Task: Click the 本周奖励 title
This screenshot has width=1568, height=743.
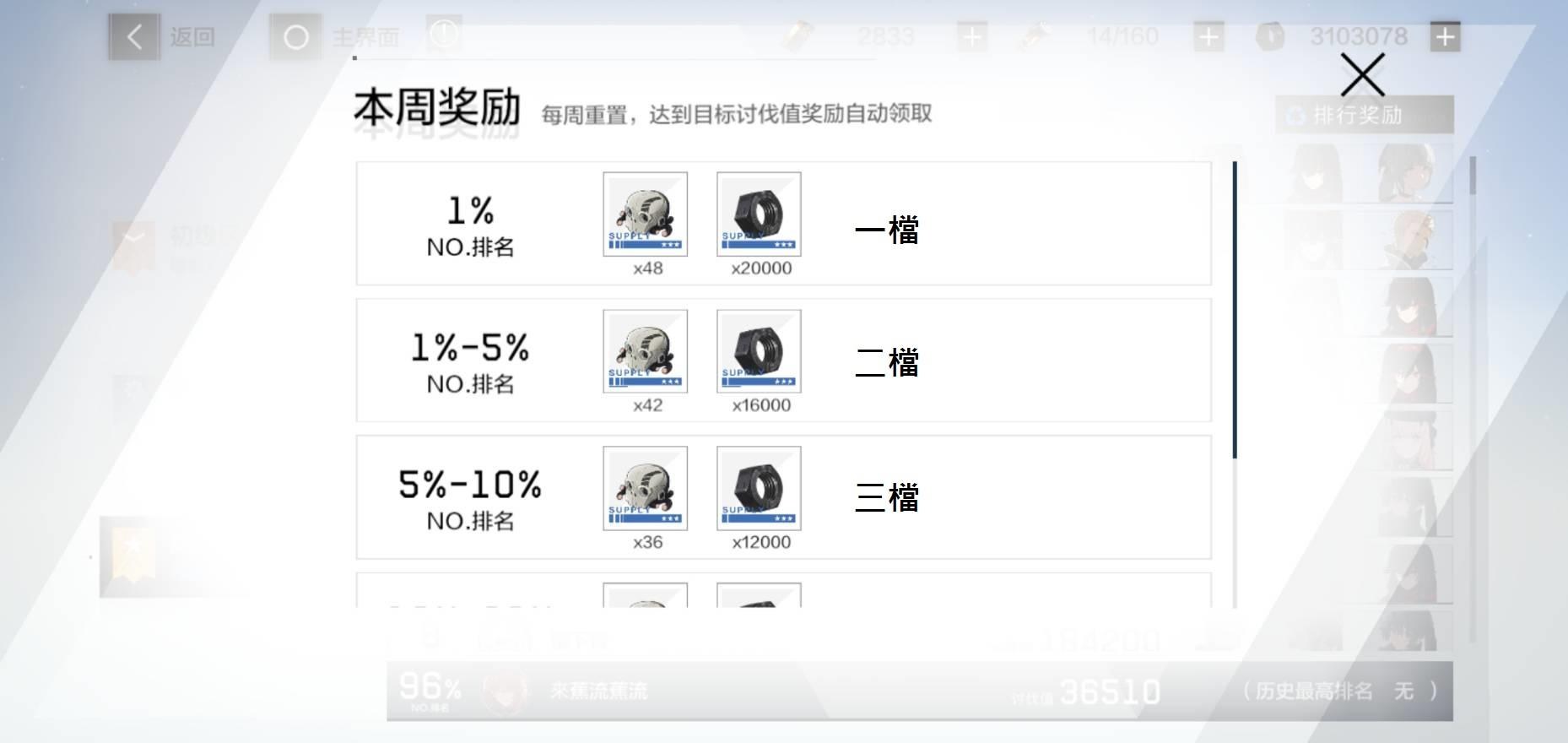Action: point(437,107)
